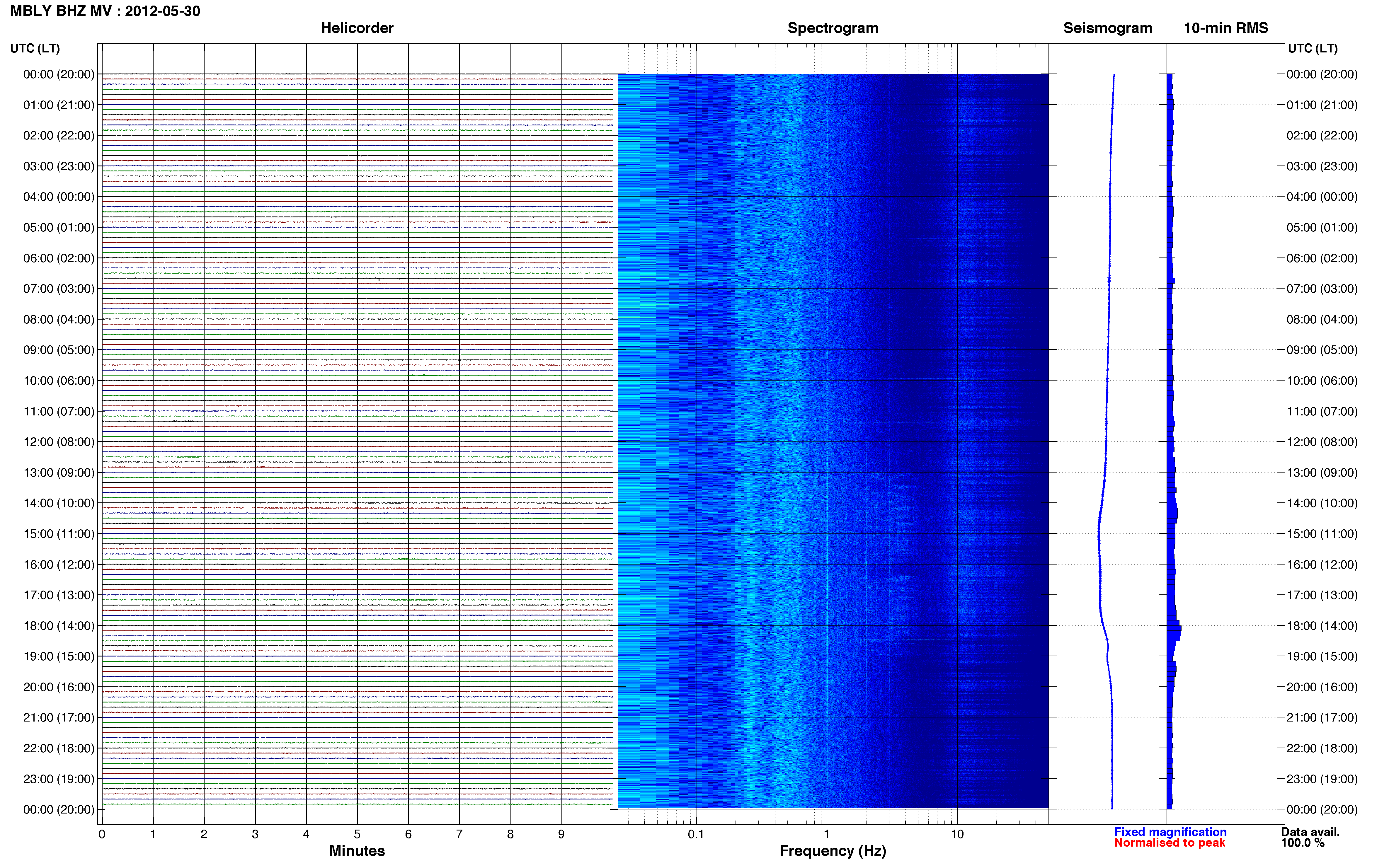Click '07:00 (03:00)' on the left time axis
This screenshot has height=868, width=1389.
click(x=59, y=289)
